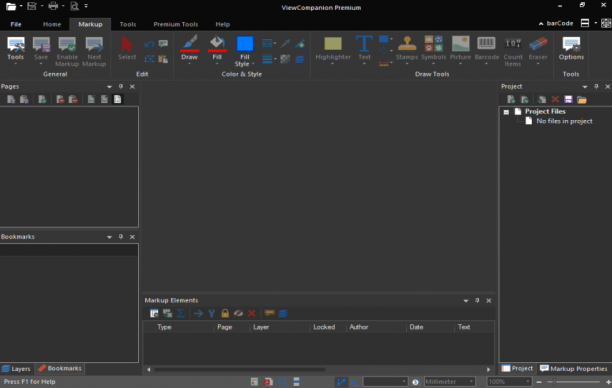The height and width of the screenshot is (388, 612).
Task: Select the Eraser tool
Action: [538, 50]
